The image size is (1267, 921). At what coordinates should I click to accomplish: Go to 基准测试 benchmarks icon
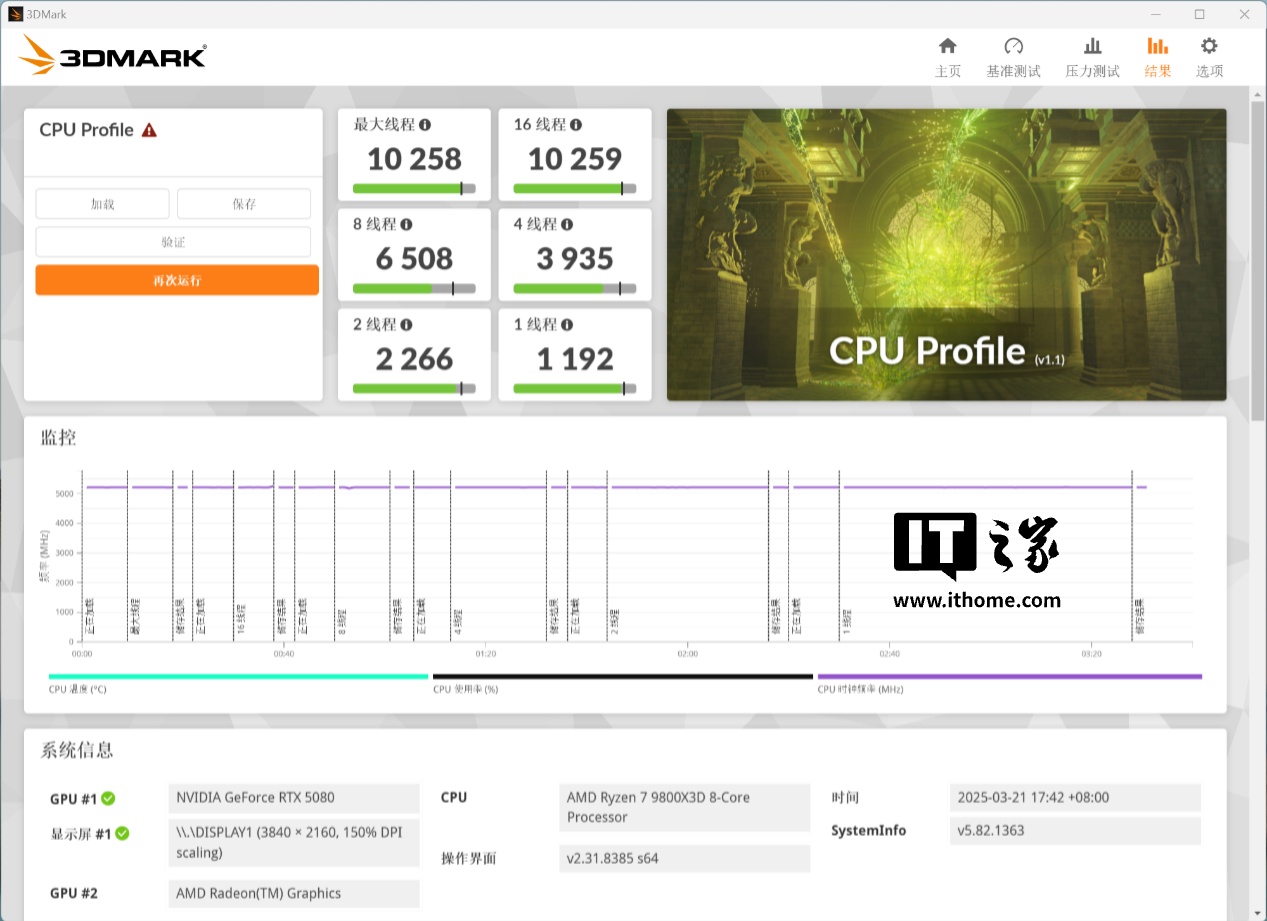click(x=1013, y=46)
